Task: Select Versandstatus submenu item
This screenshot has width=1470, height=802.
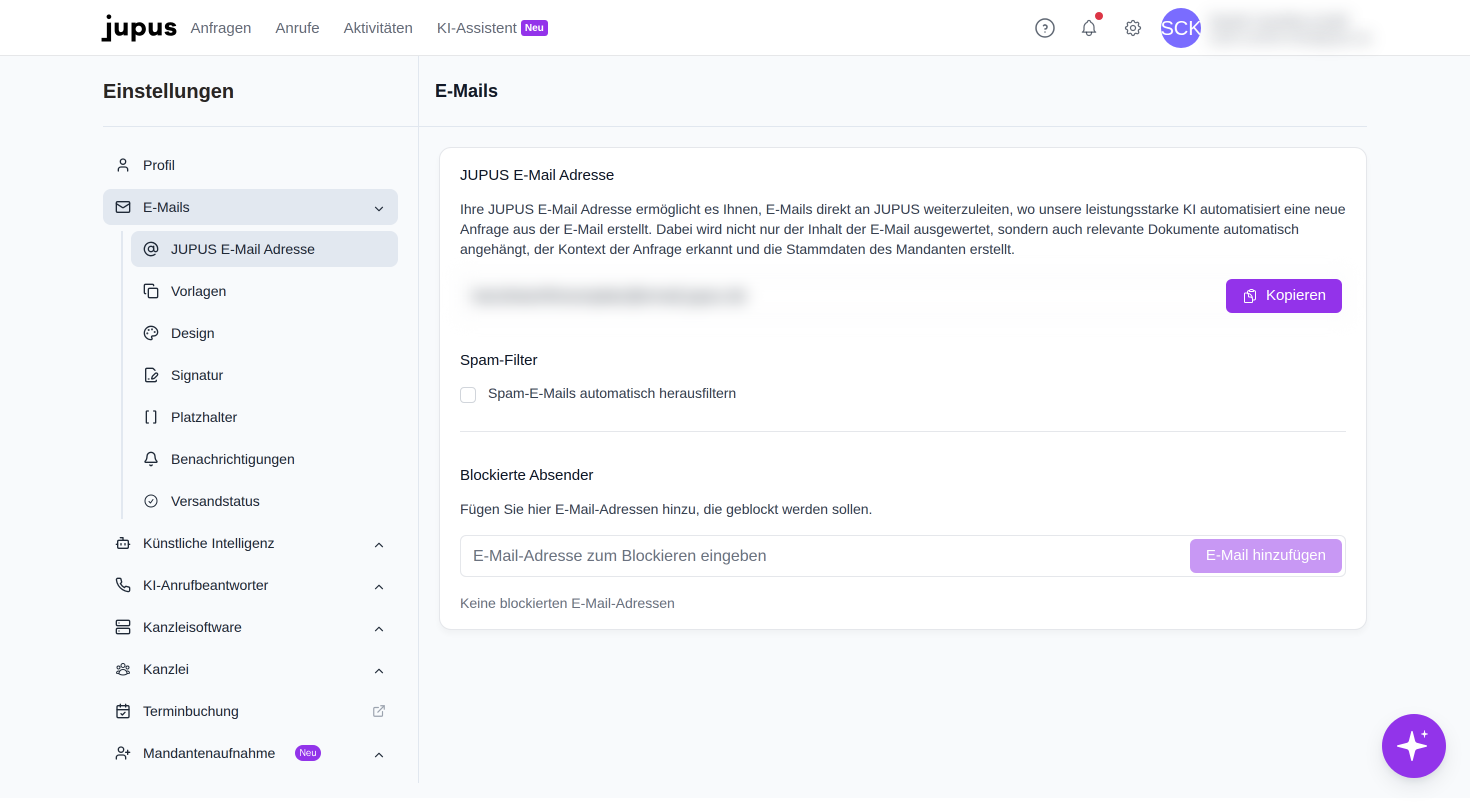Action: point(264,501)
